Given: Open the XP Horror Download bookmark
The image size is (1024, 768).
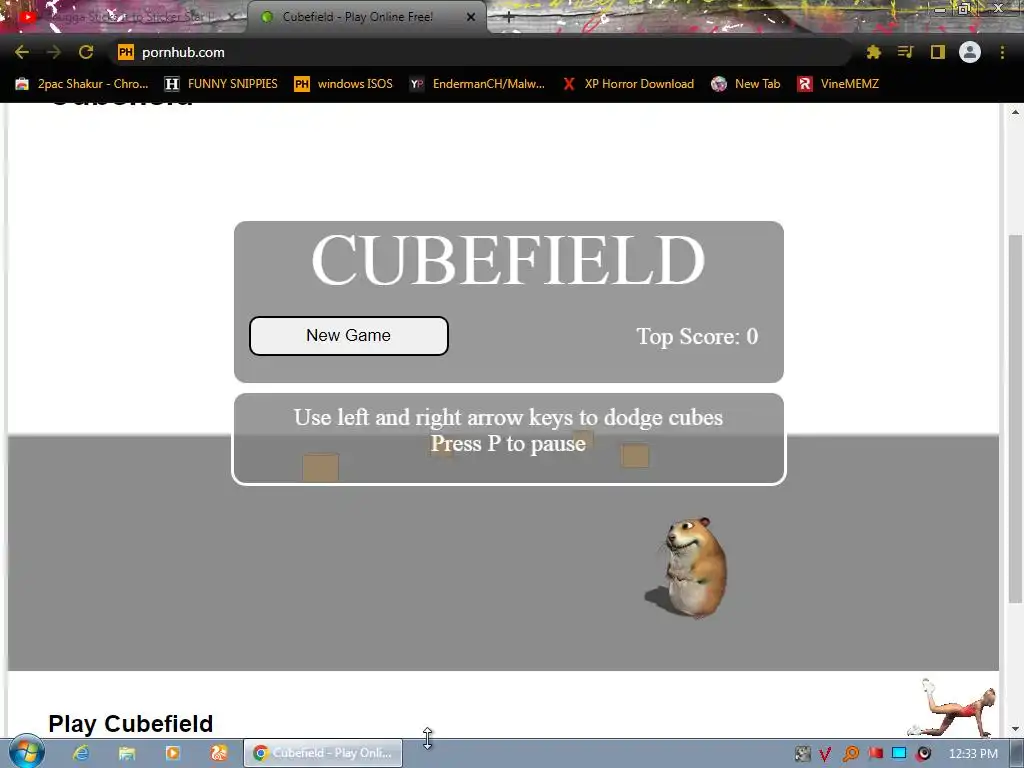Looking at the screenshot, I should (628, 84).
